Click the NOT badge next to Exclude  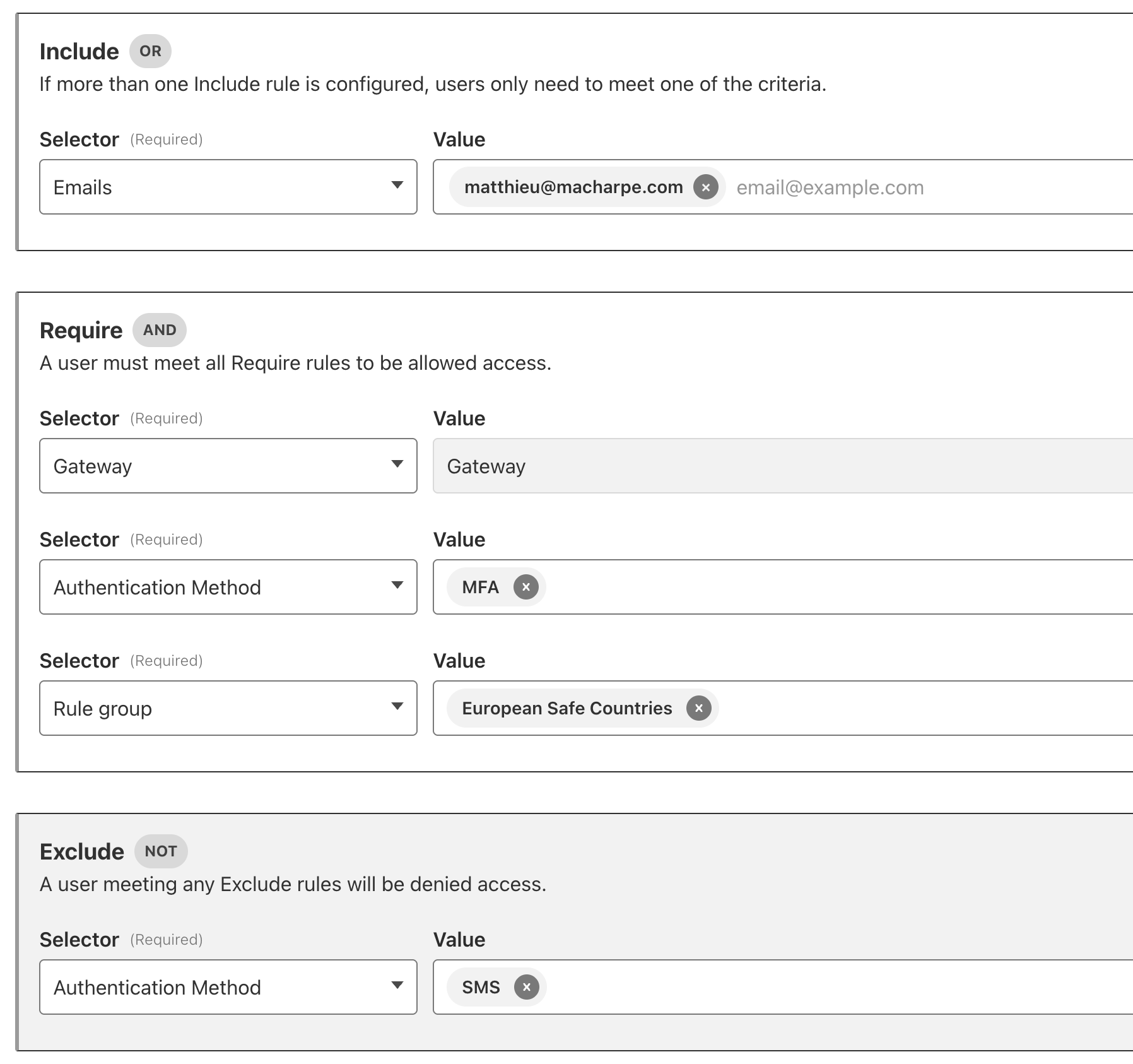161,851
